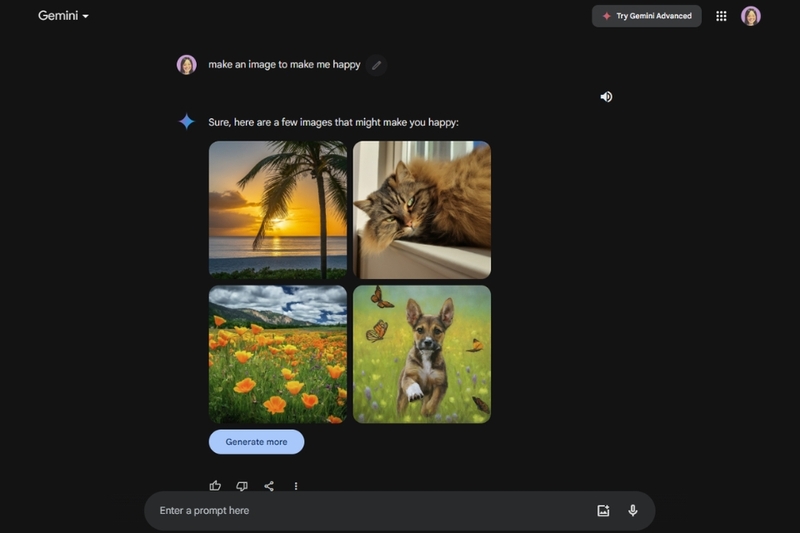Screen dimensions: 800x533
Task: Click the Gemini sparkle star icon
Action: [187, 121]
